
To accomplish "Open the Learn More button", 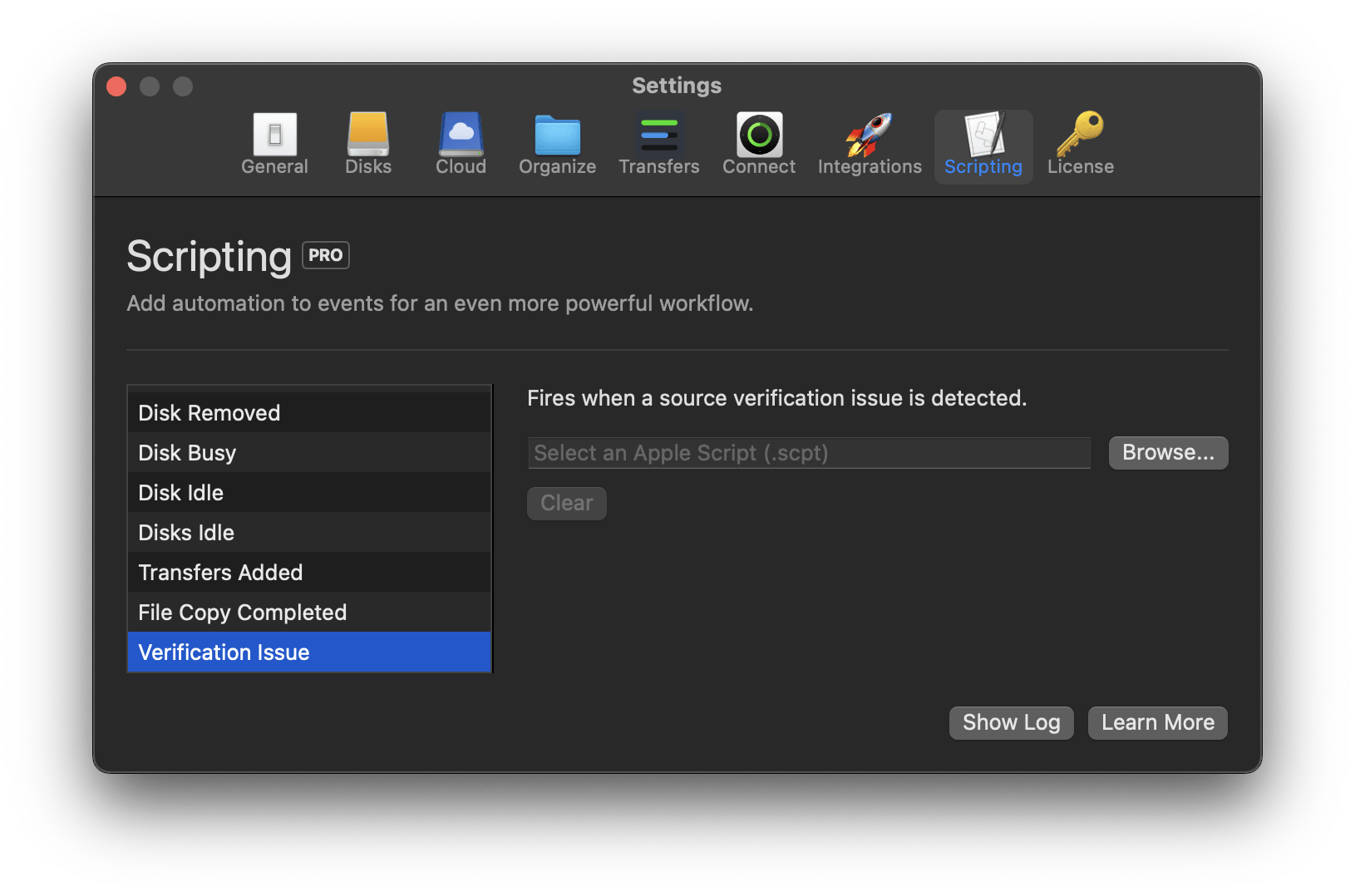I will 1157,722.
